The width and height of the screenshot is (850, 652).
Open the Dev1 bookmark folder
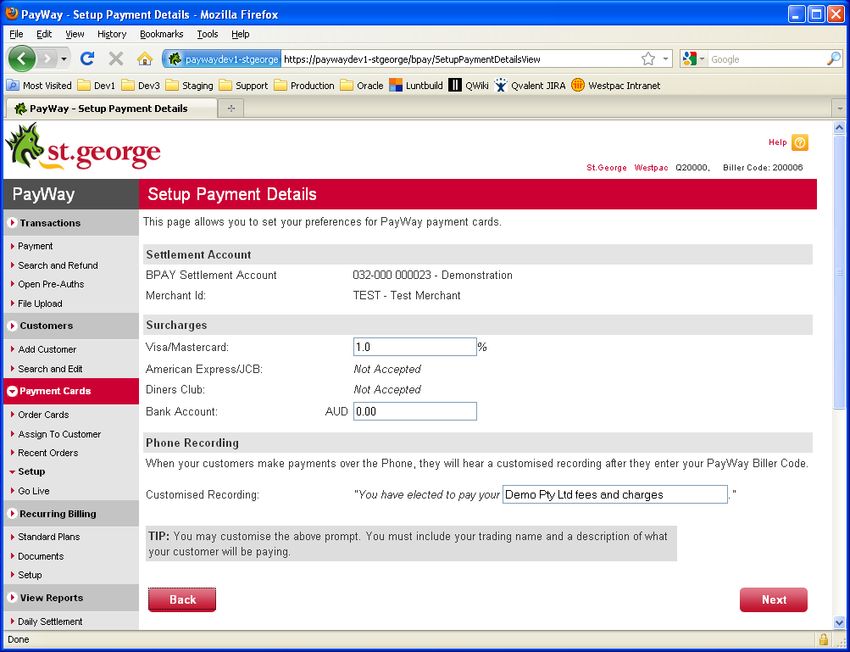(x=96, y=86)
